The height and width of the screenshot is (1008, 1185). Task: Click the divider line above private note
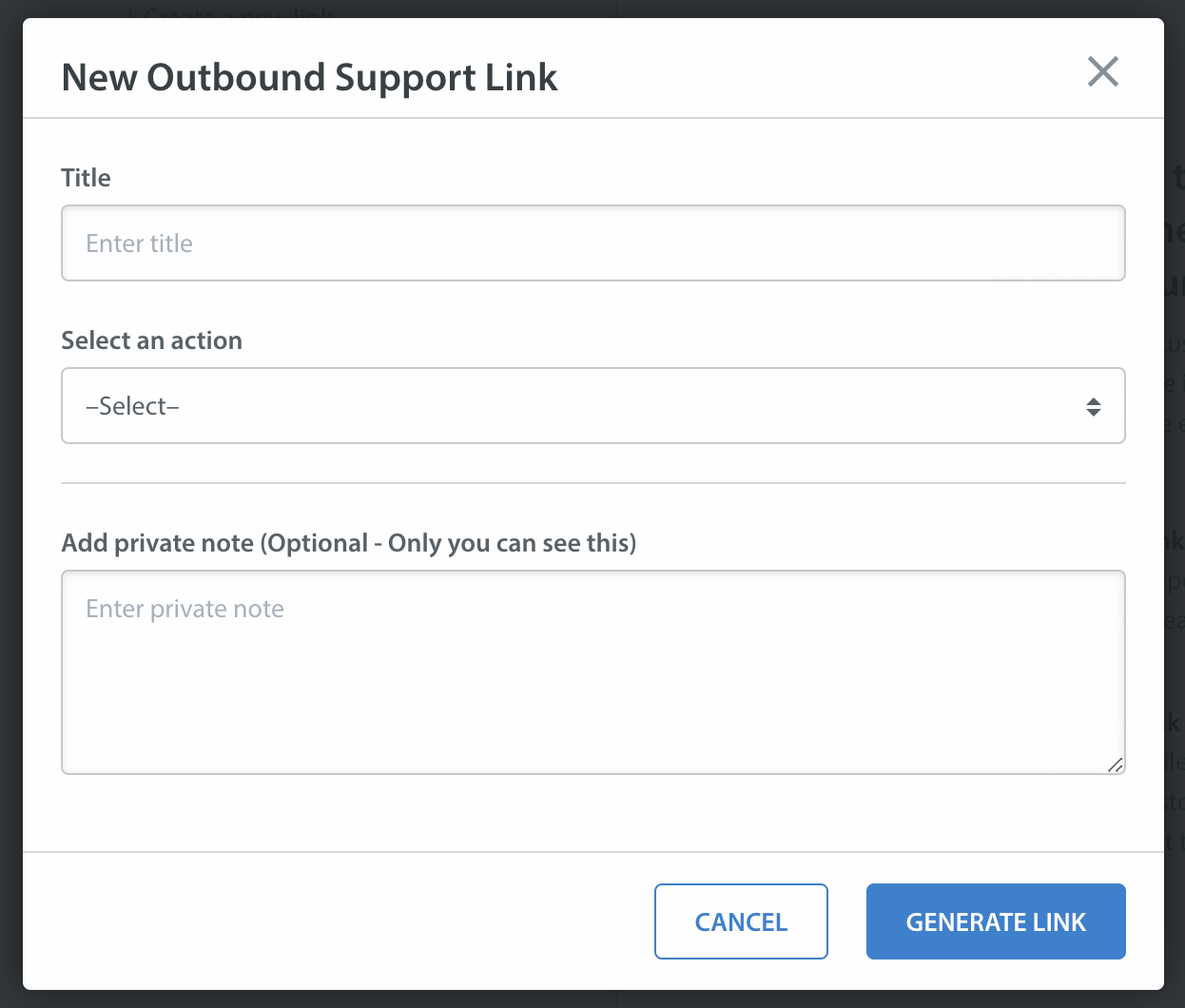[x=592, y=483]
